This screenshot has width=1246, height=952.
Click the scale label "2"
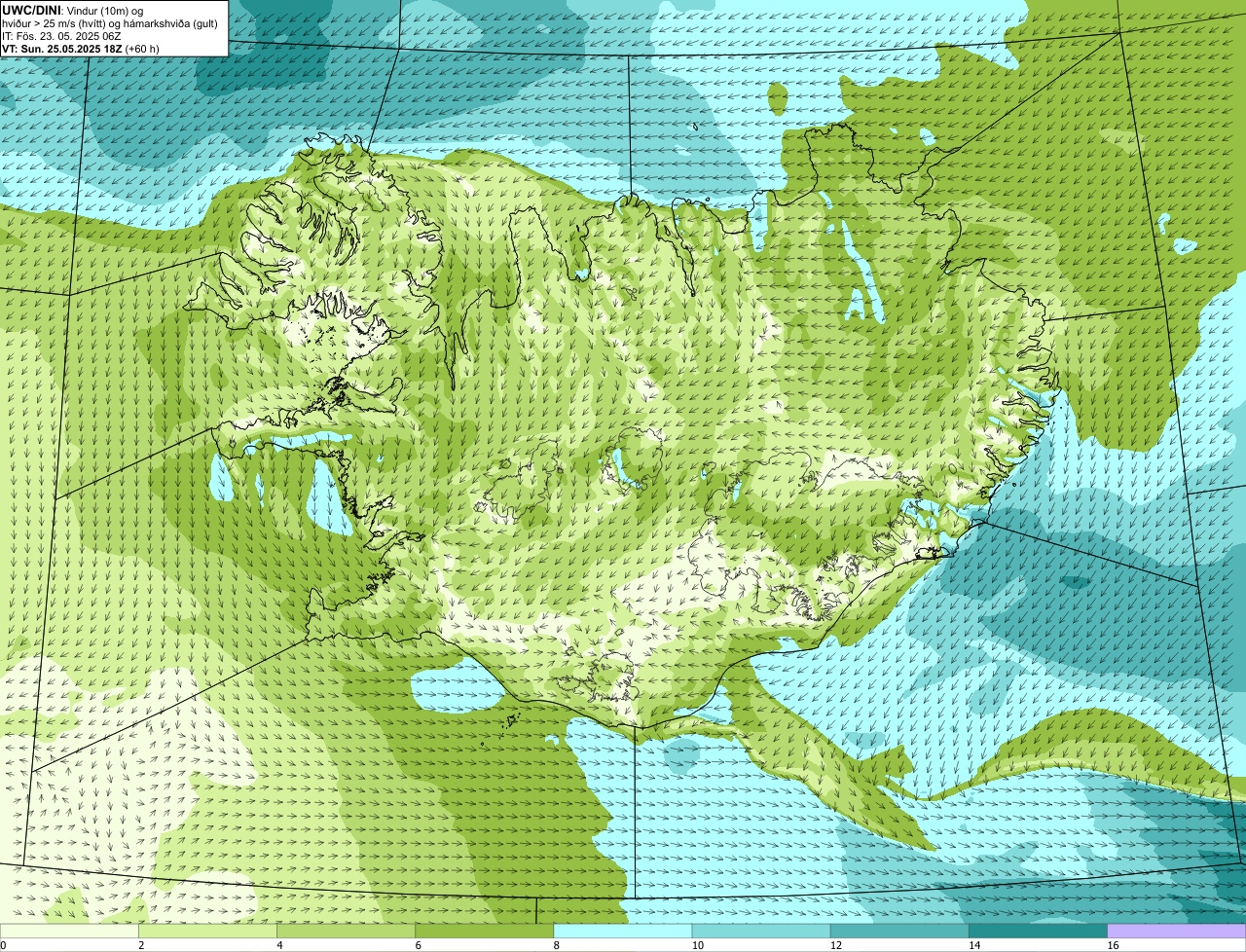pos(141,945)
